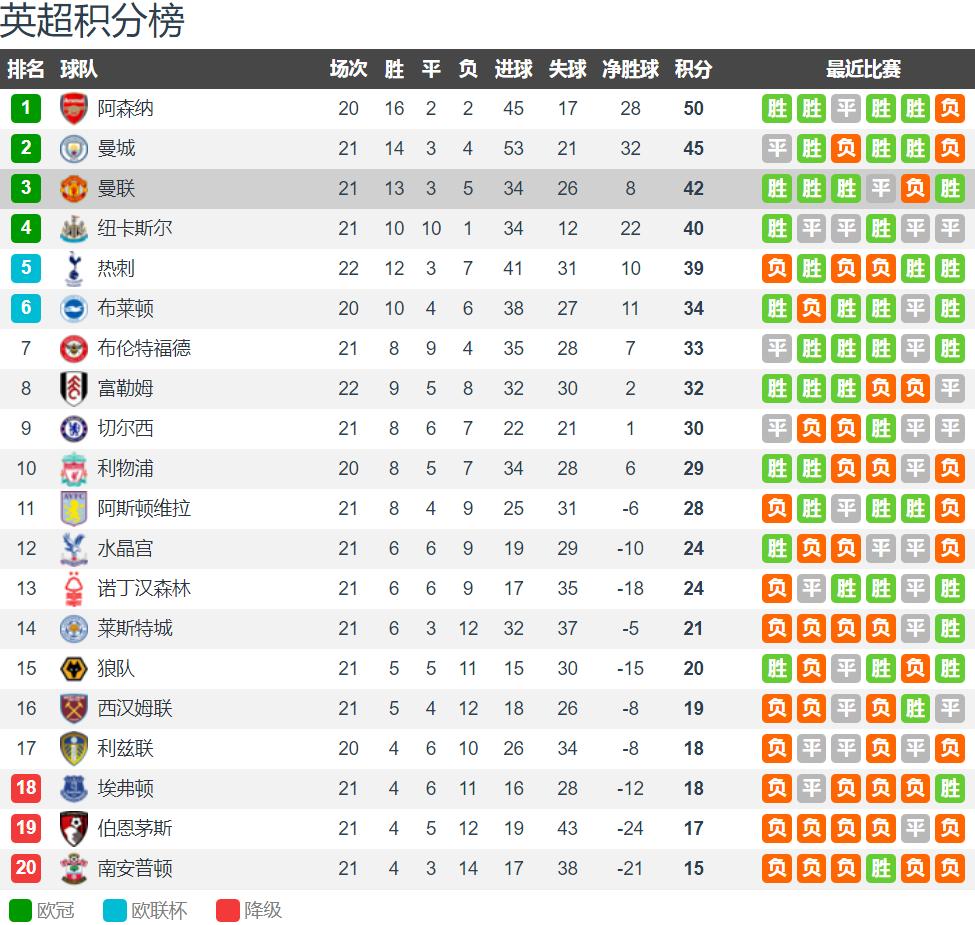Sort table by 净胜球 column header
This screenshot has width=975, height=925.
click(630, 69)
